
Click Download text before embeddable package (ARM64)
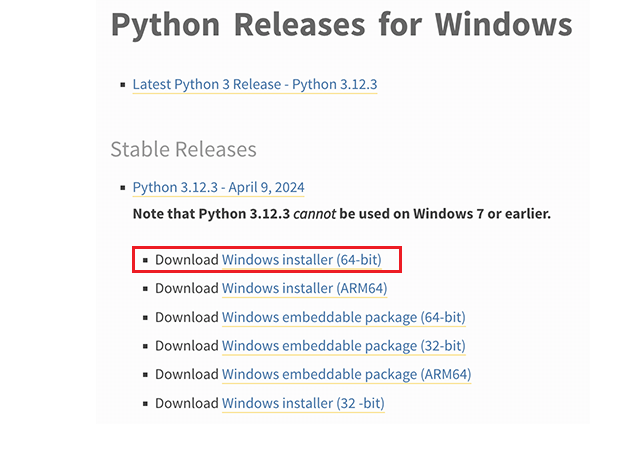(x=187, y=374)
